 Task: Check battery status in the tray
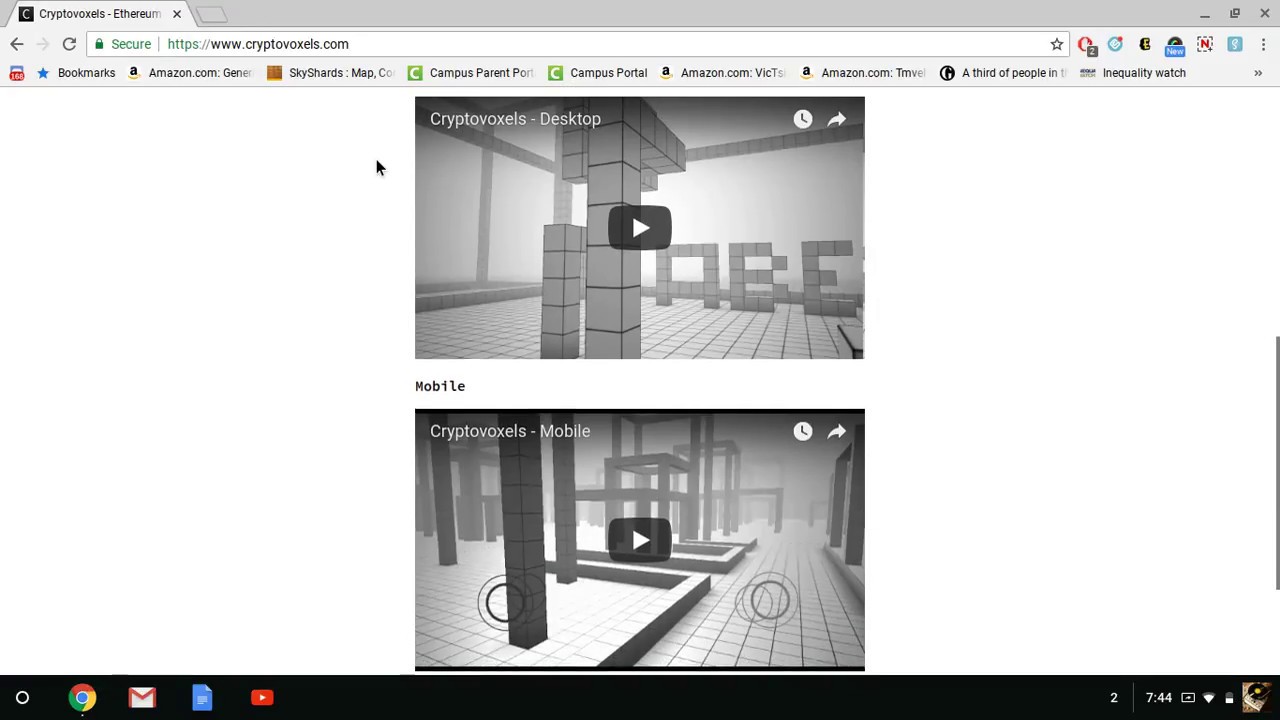pyautogui.click(x=1229, y=698)
